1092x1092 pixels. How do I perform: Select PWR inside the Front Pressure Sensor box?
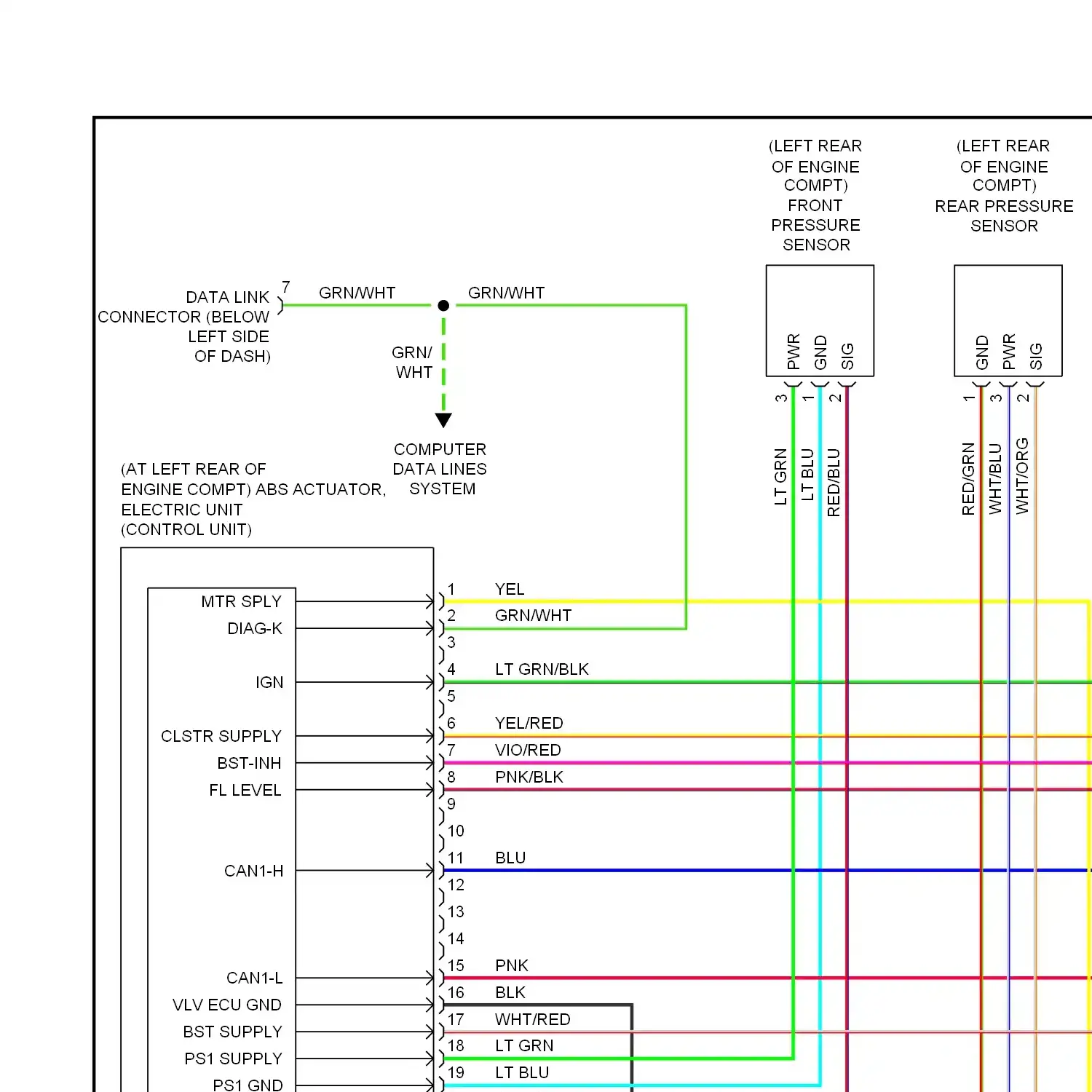pyautogui.click(x=794, y=352)
